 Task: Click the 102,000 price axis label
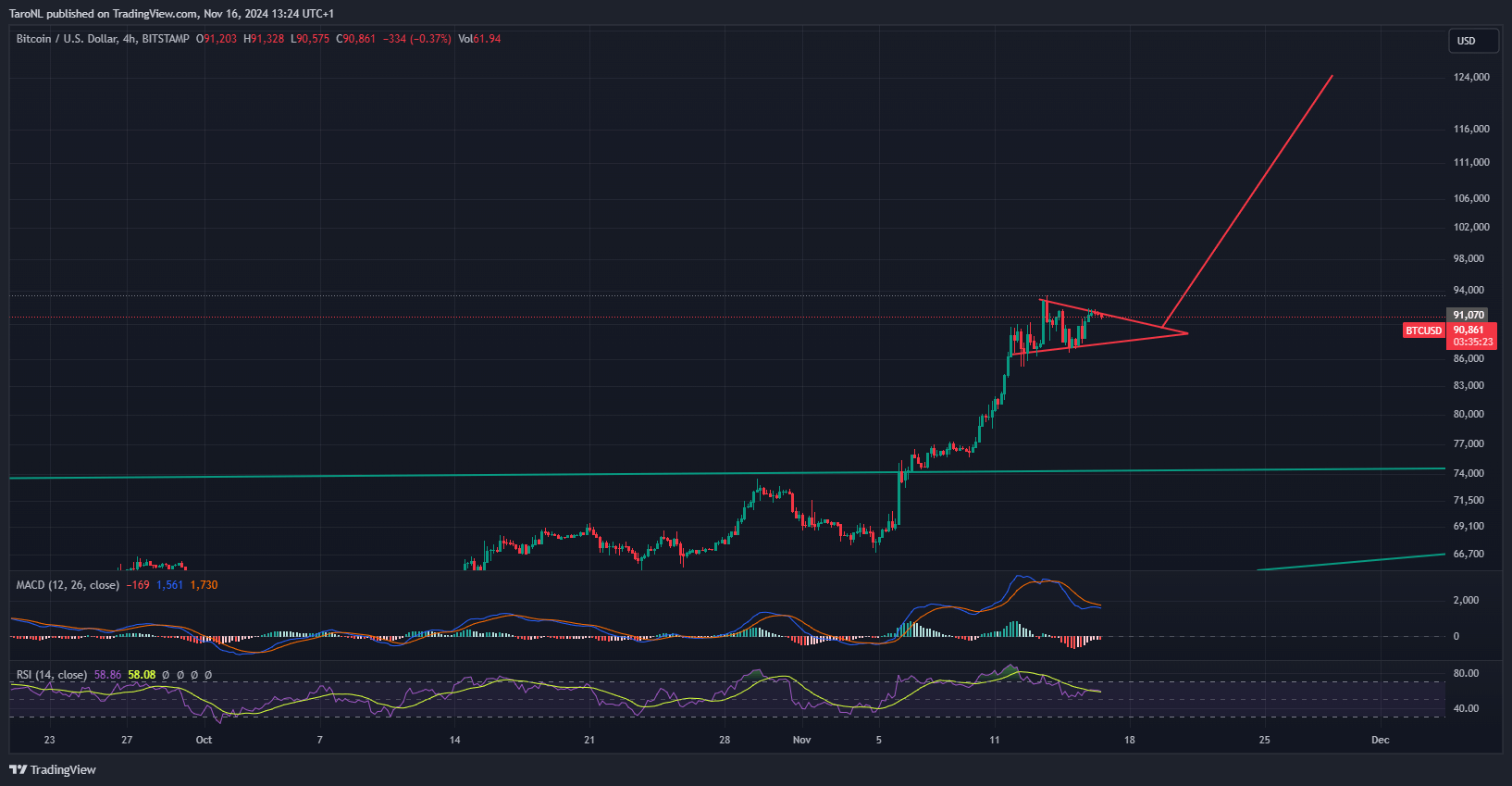pyautogui.click(x=1471, y=227)
